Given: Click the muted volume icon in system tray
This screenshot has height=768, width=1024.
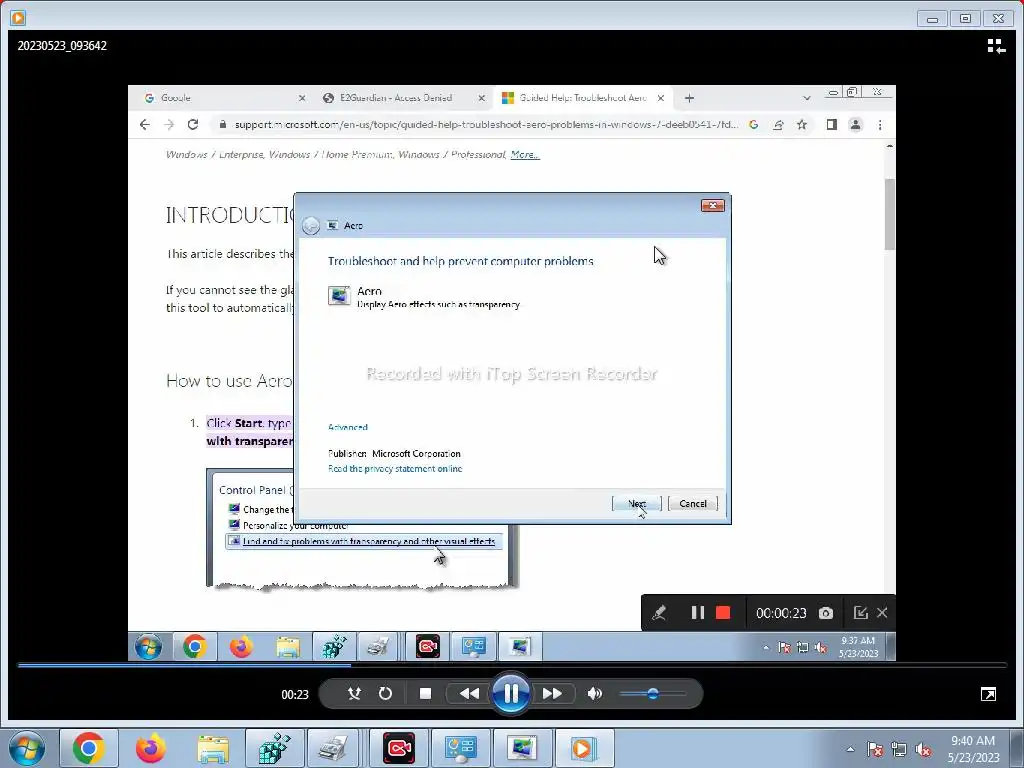Looking at the screenshot, I should [923, 749].
